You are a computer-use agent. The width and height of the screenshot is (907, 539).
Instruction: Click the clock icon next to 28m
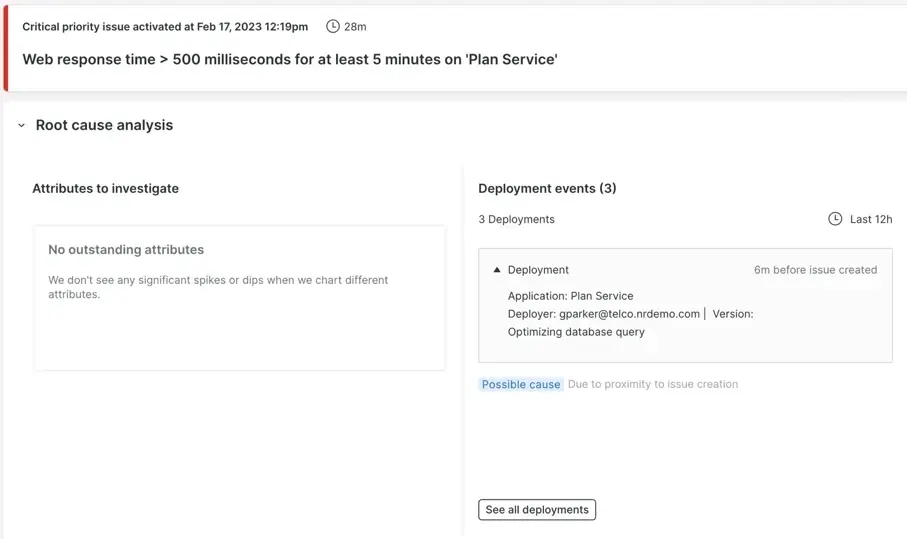[x=333, y=26]
